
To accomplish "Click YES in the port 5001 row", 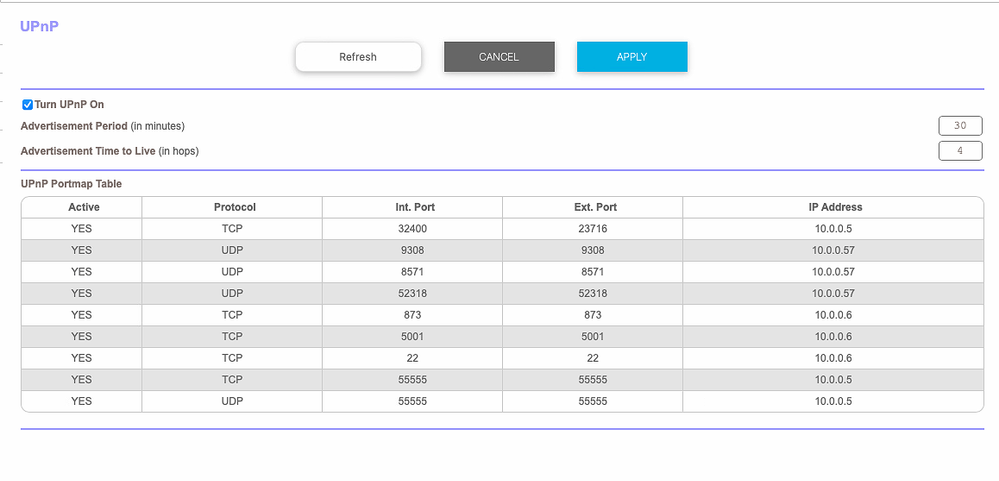I will pyautogui.click(x=82, y=336).
